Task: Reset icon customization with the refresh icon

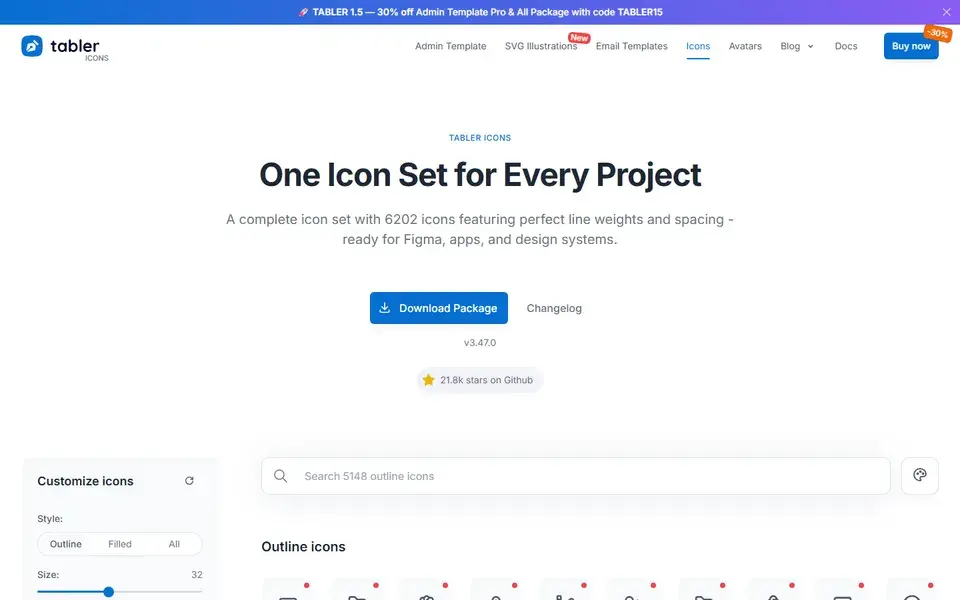Action: click(189, 481)
